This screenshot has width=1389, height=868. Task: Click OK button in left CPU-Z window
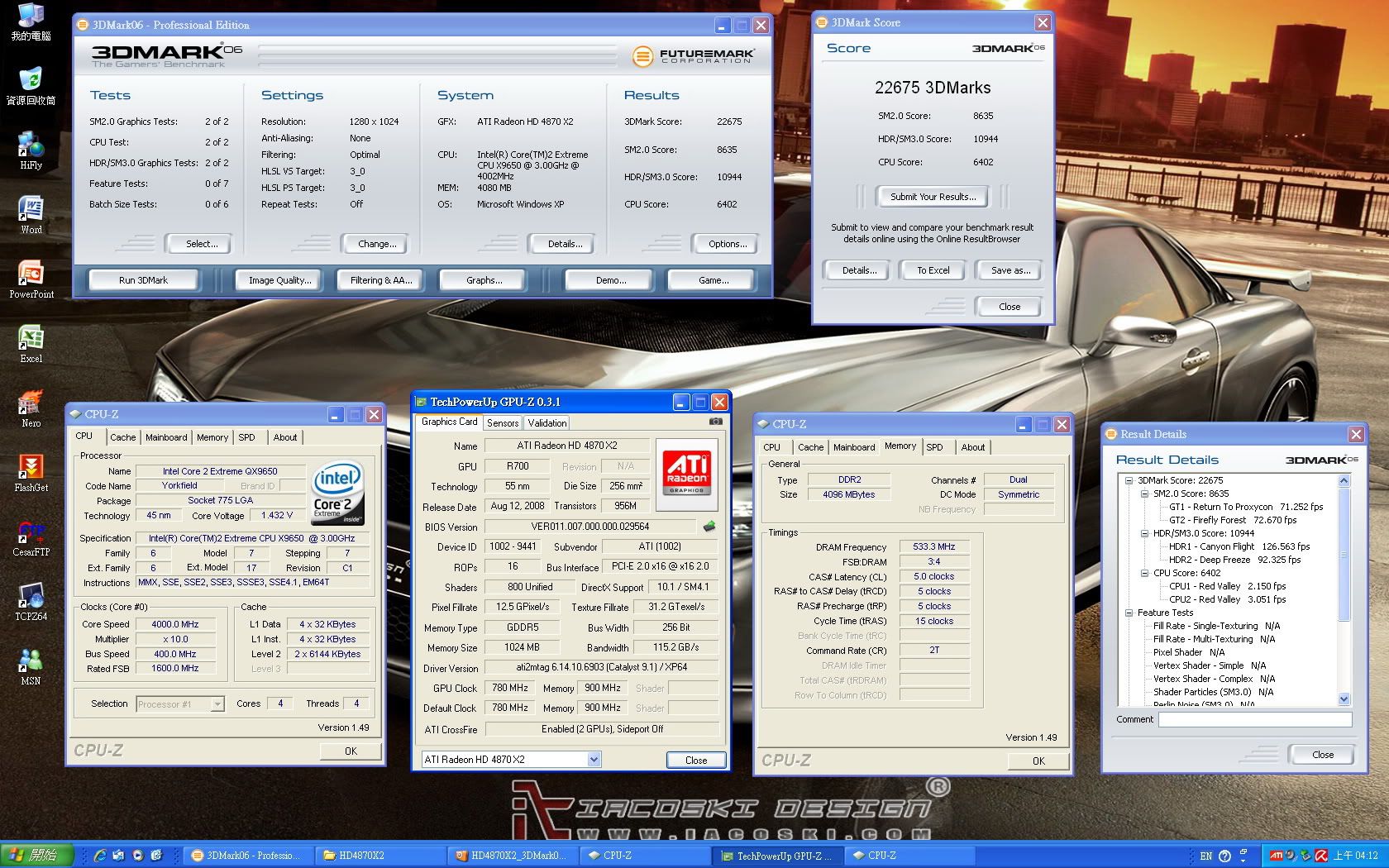[351, 751]
